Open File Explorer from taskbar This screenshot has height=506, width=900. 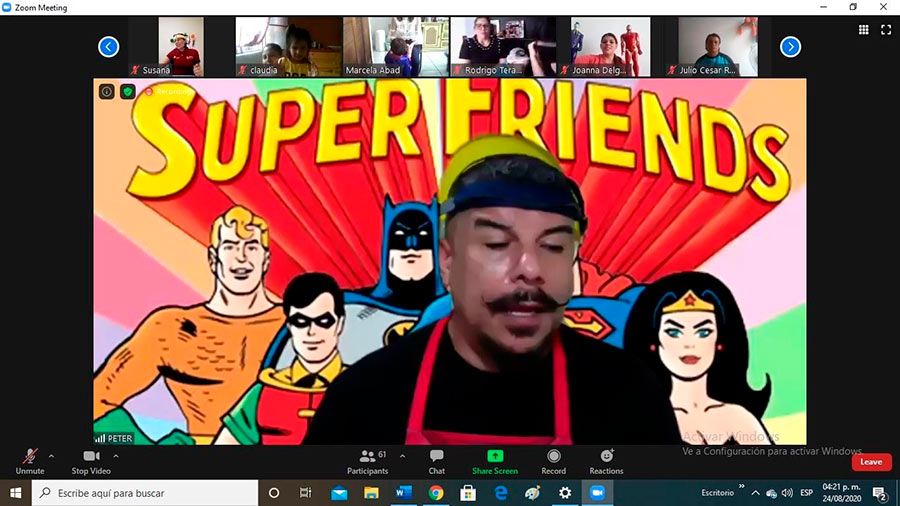click(x=371, y=493)
